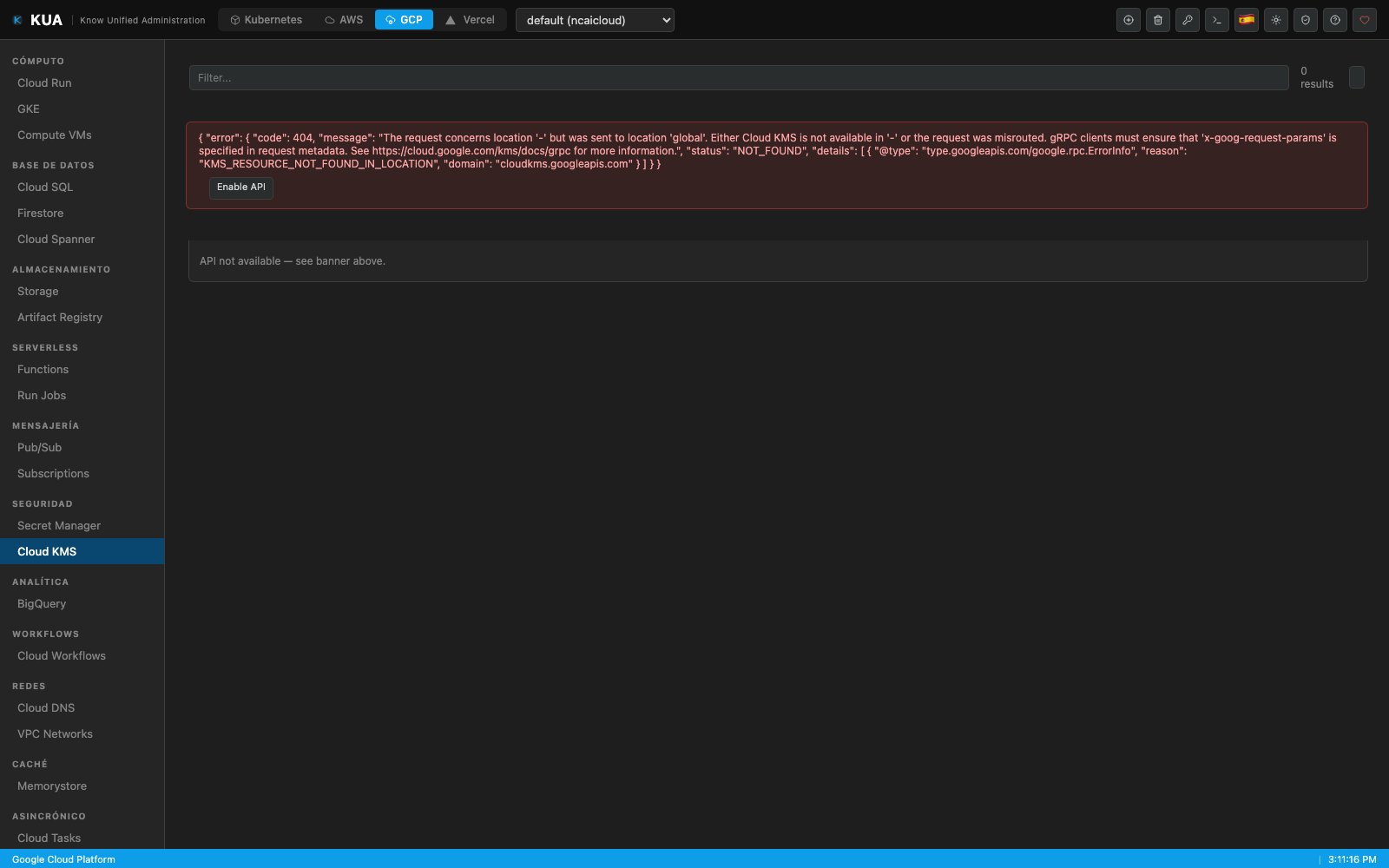1389x868 pixels.
Task: Click the circled plus add icon
Action: click(x=1129, y=20)
